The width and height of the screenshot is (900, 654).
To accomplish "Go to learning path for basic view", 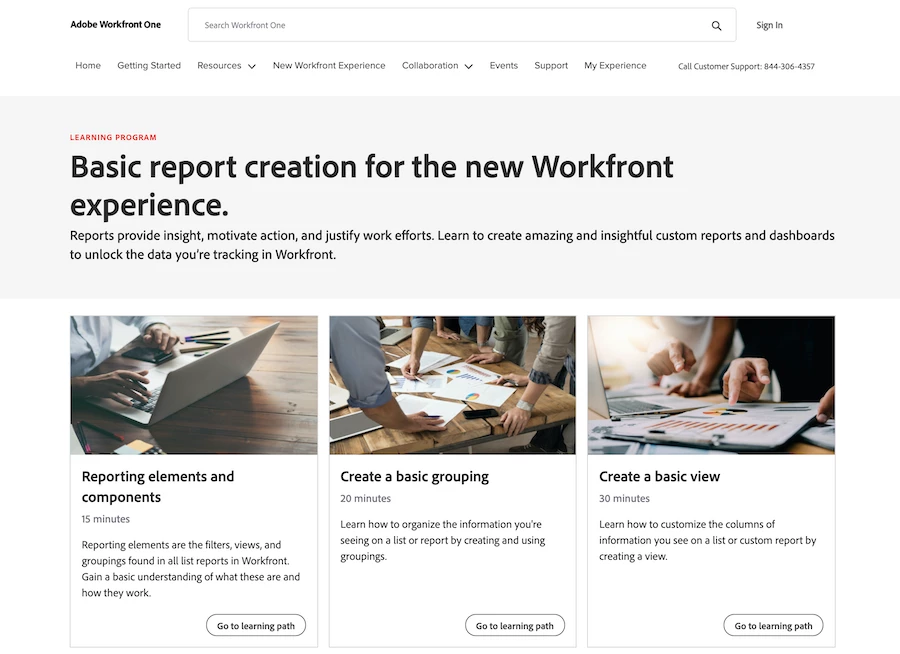I will pos(773,625).
